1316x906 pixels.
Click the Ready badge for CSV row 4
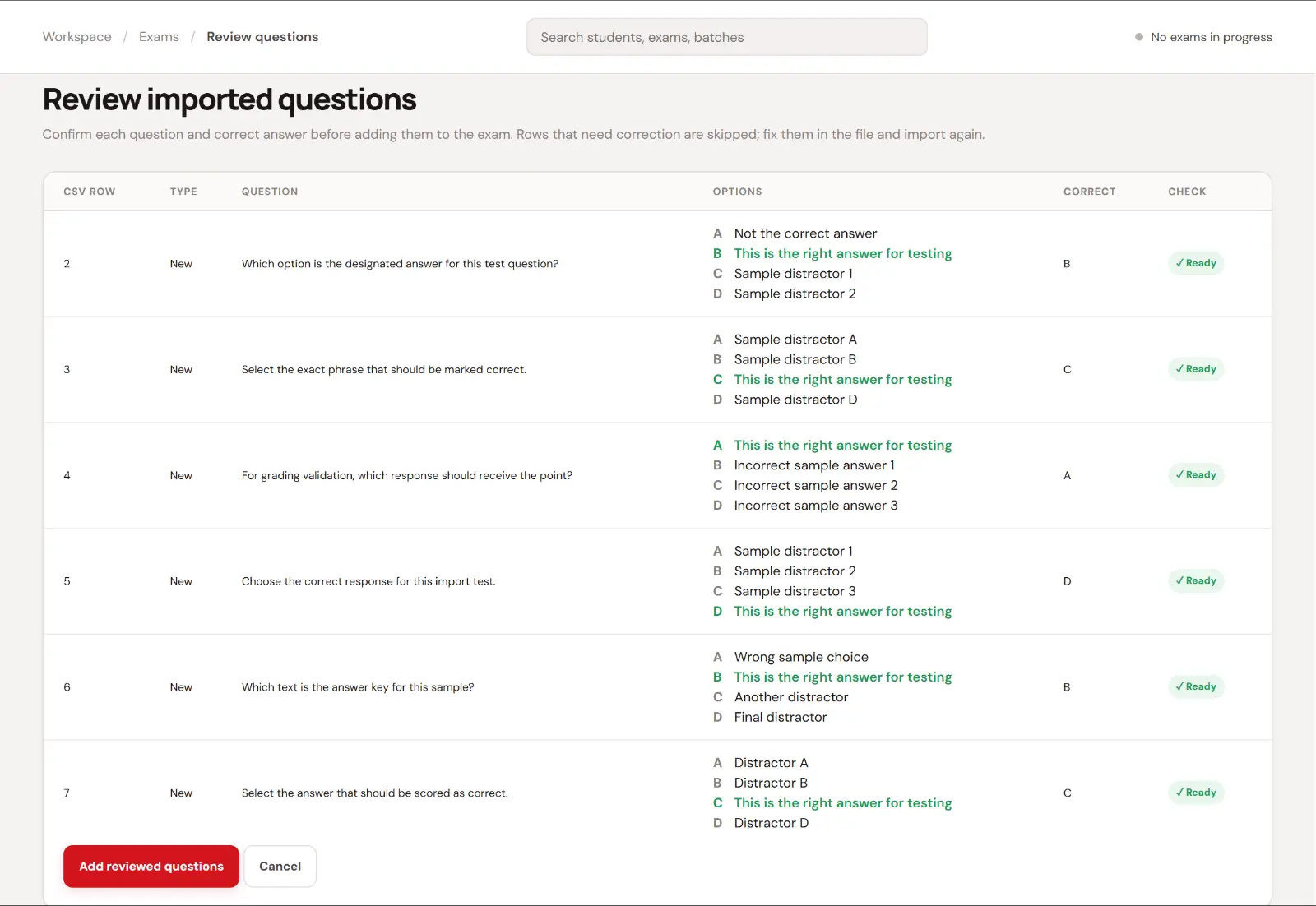click(1196, 475)
